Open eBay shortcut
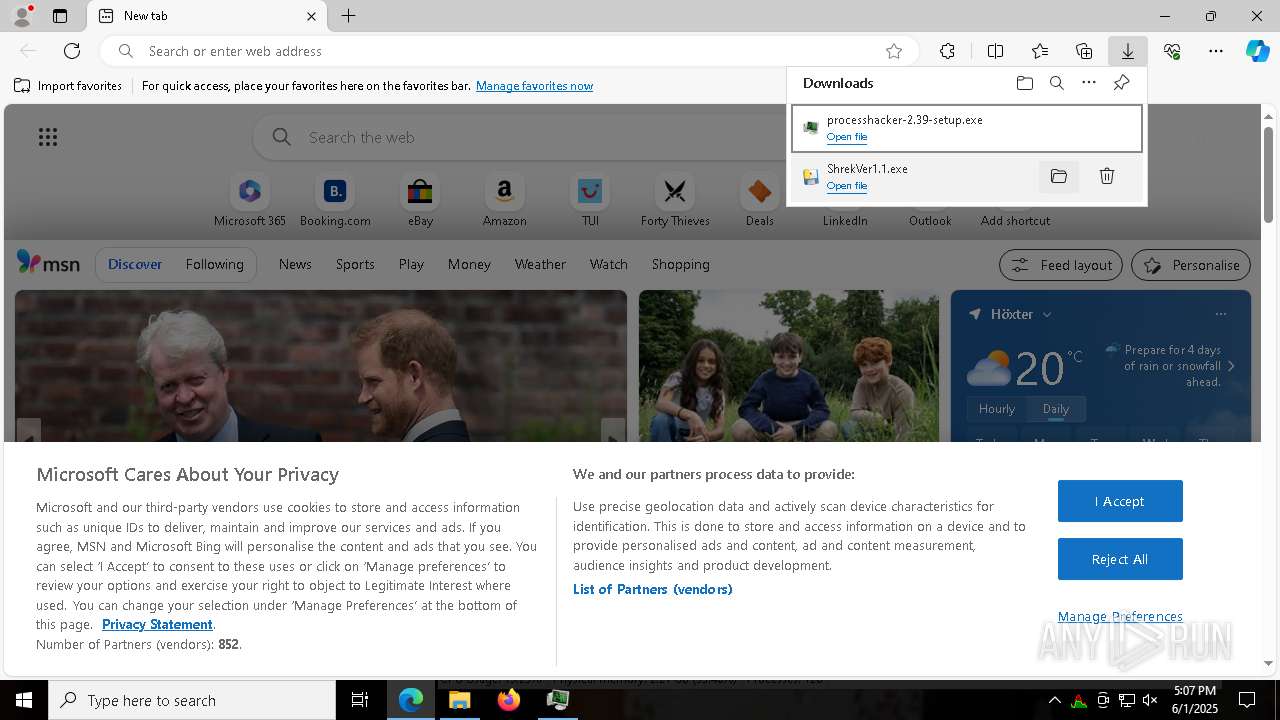 (420, 201)
